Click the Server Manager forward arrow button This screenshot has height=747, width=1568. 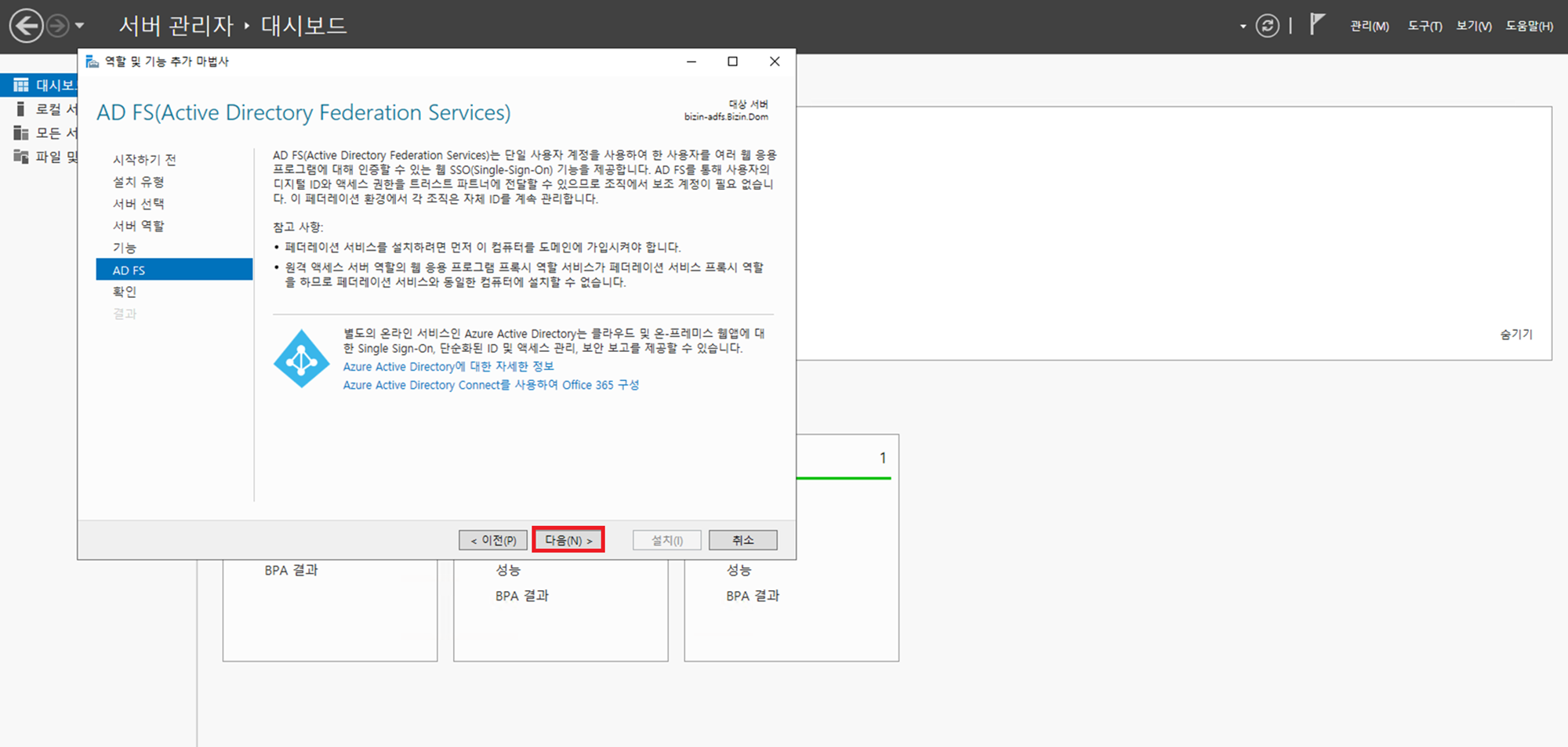[x=58, y=26]
